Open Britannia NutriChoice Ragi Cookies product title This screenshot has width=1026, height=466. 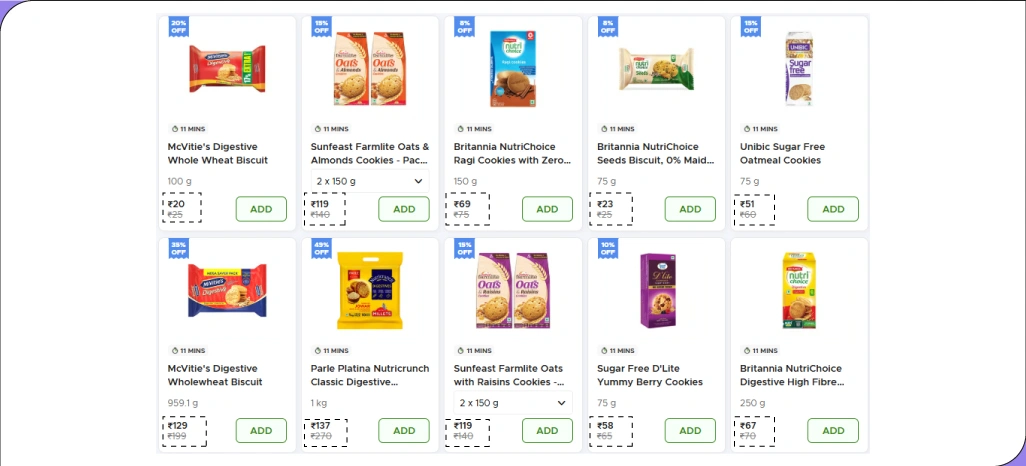click(x=512, y=153)
